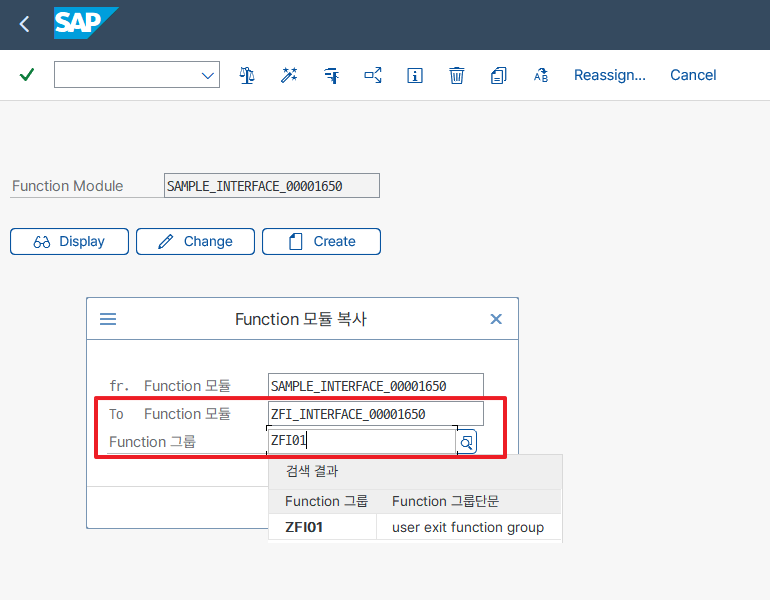This screenshot has width=770, height=600.
Task: Click the magic wand activate icon
Action: [x=289, y=75]
